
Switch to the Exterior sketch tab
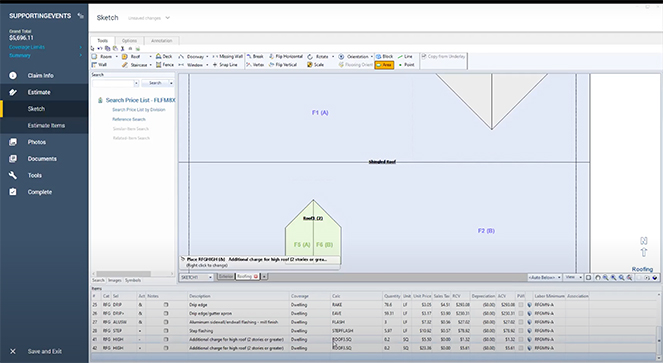pyautogui.click(x=226, y=276)
